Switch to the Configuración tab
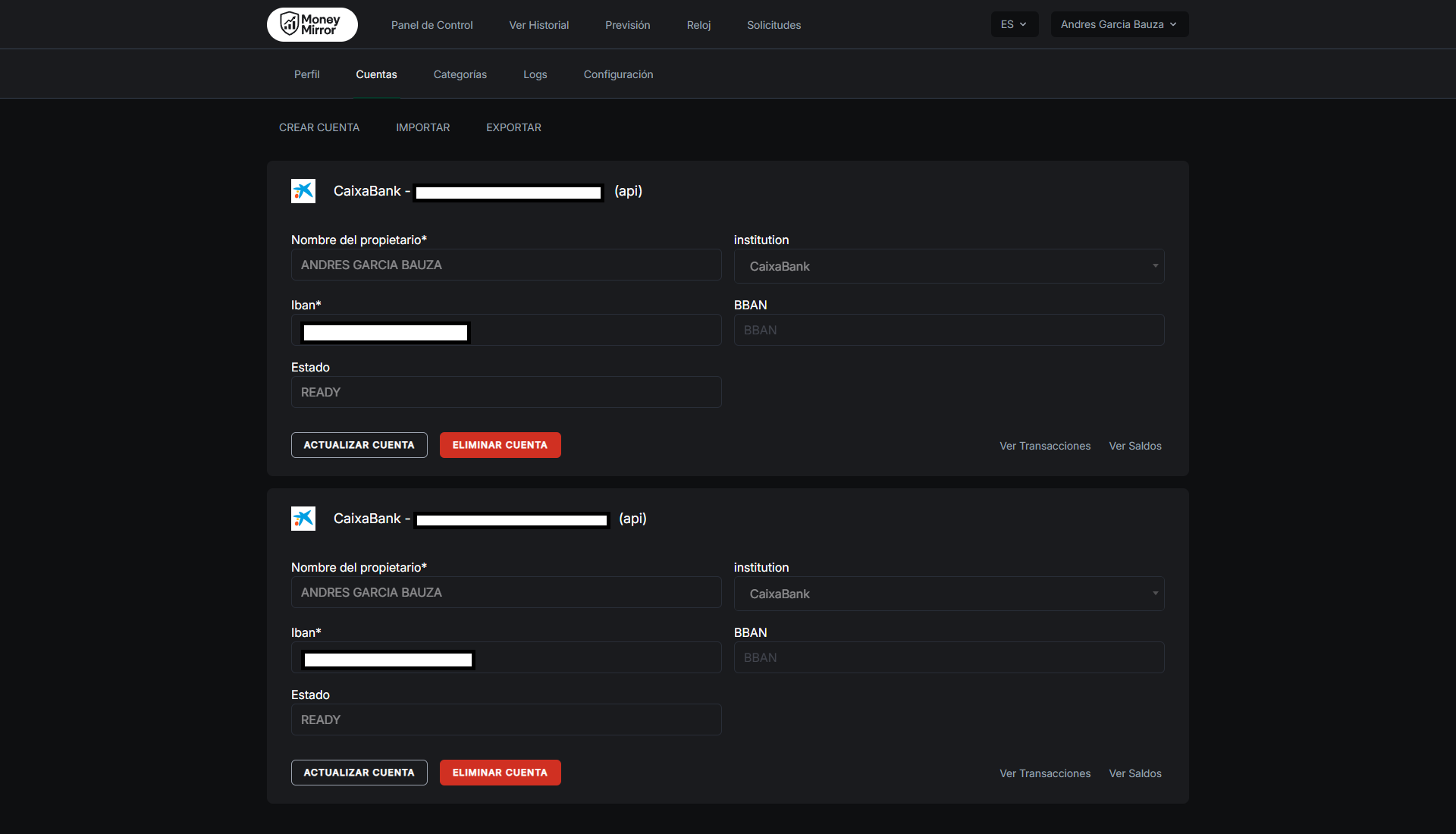The image size is (1456, 834). 618,74
